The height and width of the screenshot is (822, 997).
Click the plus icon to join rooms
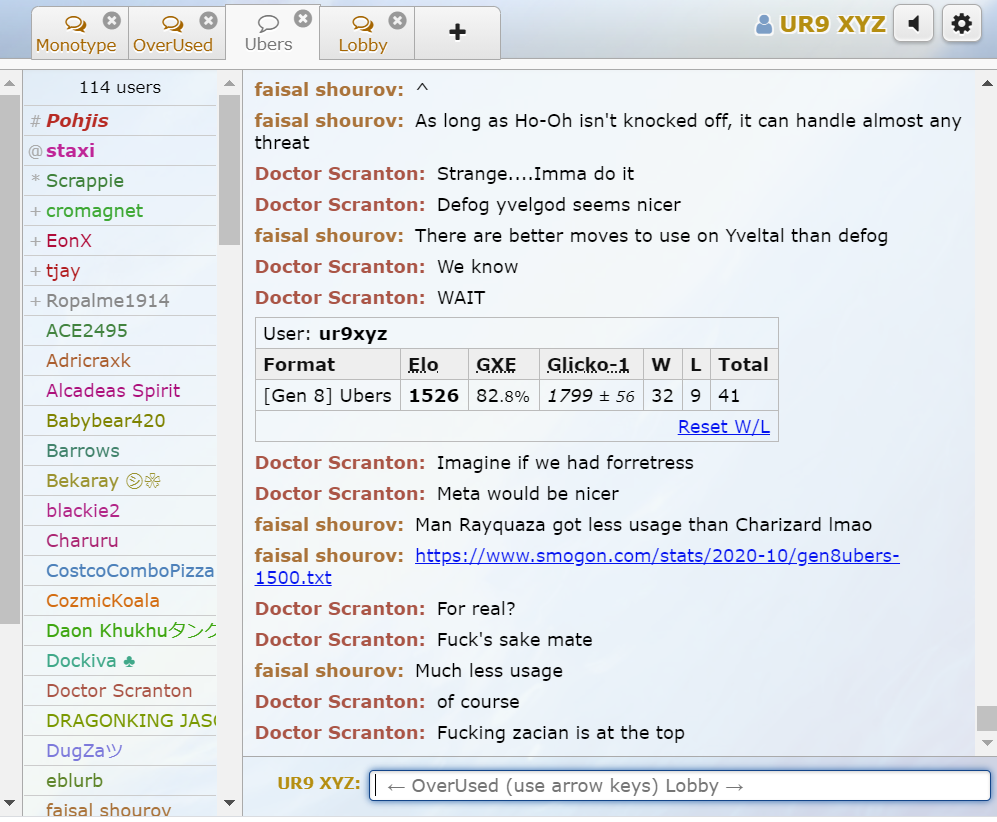457,33
